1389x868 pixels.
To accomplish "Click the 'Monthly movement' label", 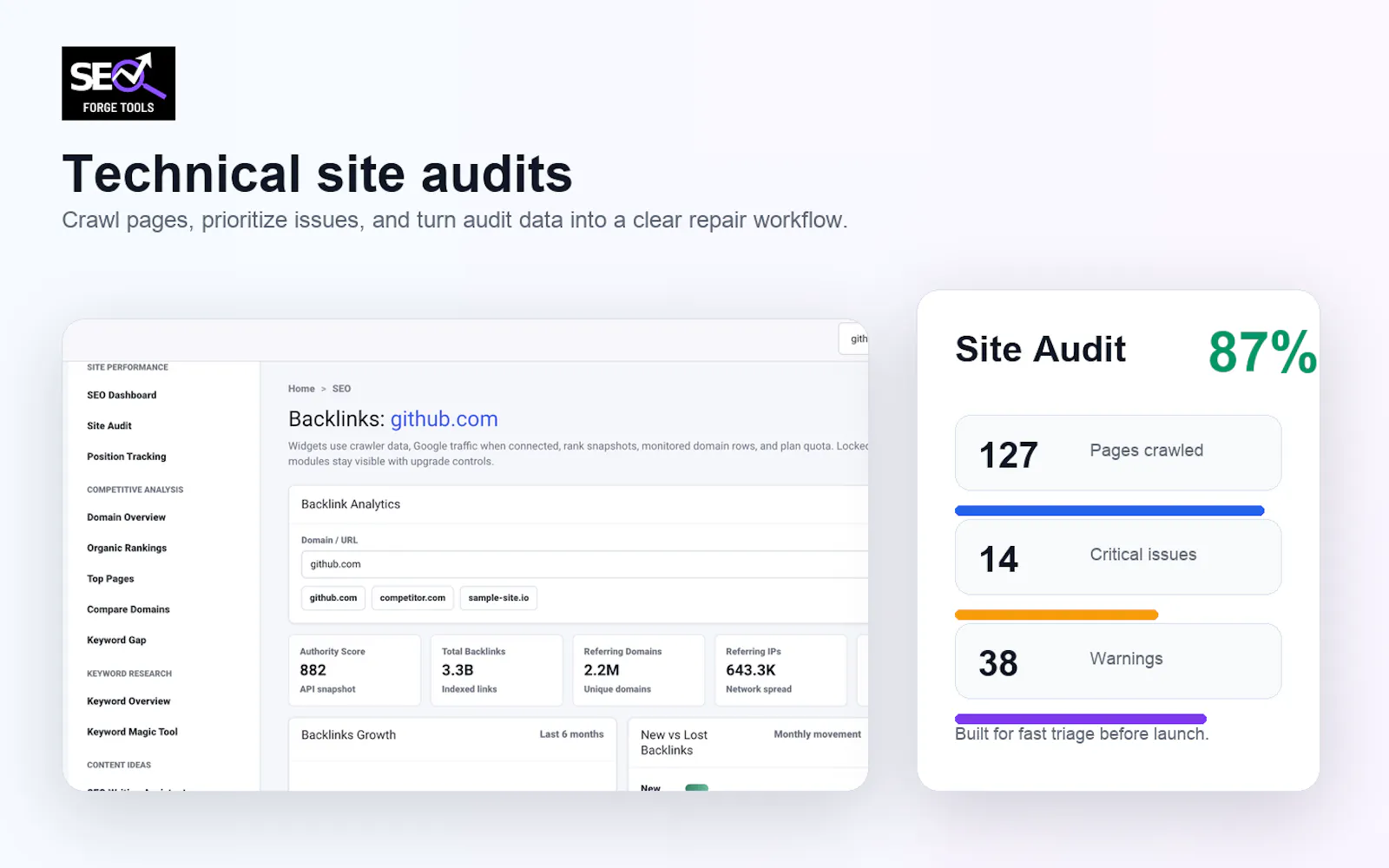I will click(817, 734).
